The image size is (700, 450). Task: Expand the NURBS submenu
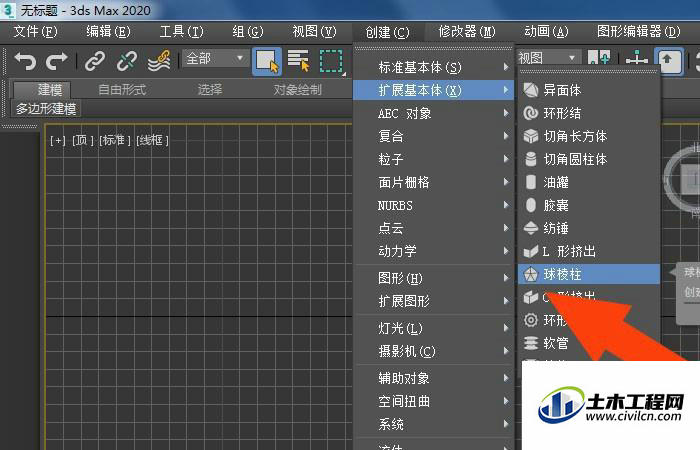click(433, 205)
